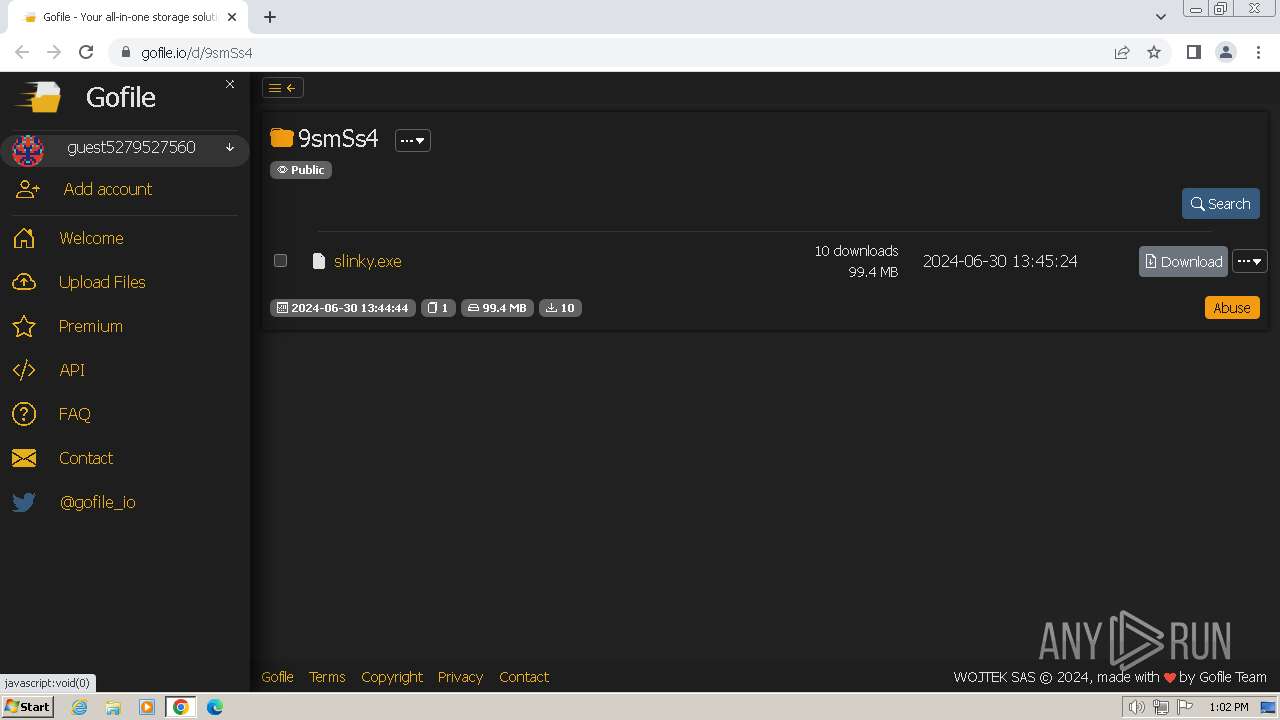Go to Welcome page
Screen dimensions: 1280x720
pyautogui.click(x=91, y=238)
